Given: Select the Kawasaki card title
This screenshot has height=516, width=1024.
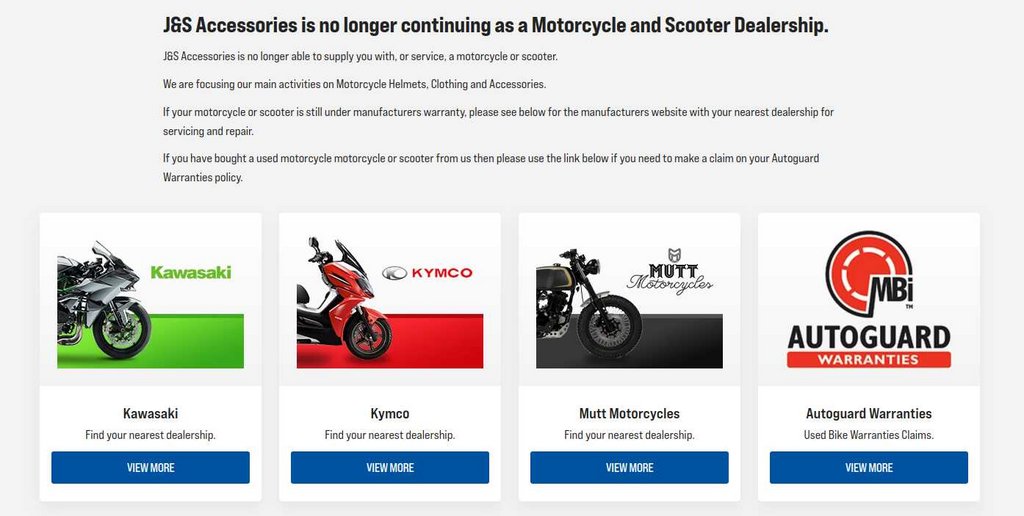Looking at the screenshot, I should tap(150, 413).
